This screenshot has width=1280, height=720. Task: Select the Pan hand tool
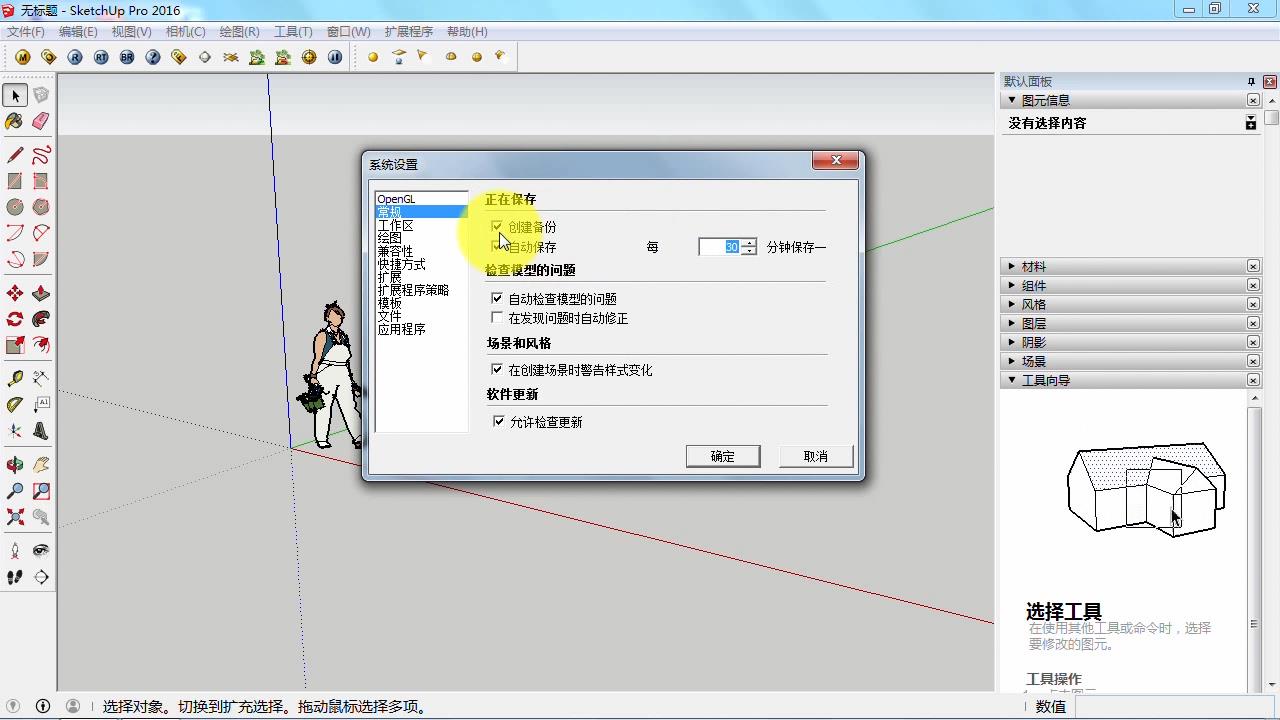(41, 465)
